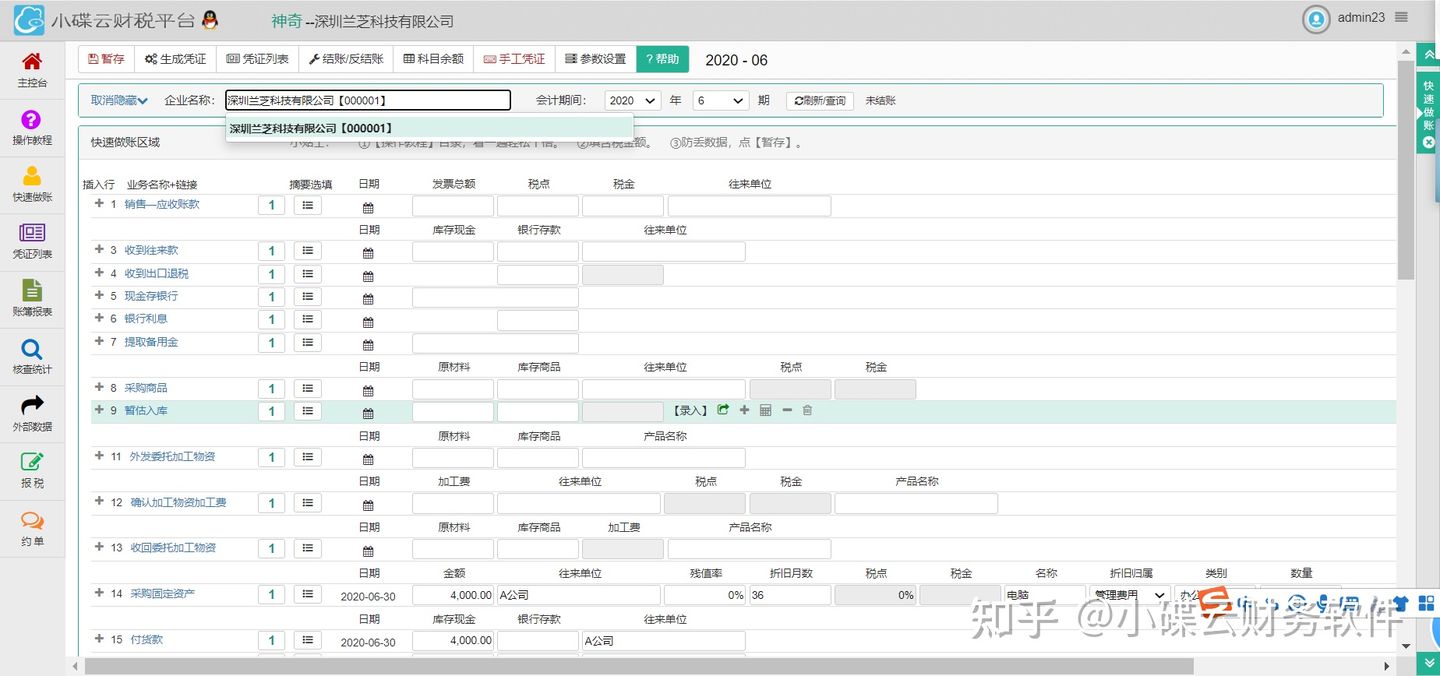
Task: Open 摘要选填 list icon on 采购商品 row
Action: pyautogui.click(x=307, y=388)
